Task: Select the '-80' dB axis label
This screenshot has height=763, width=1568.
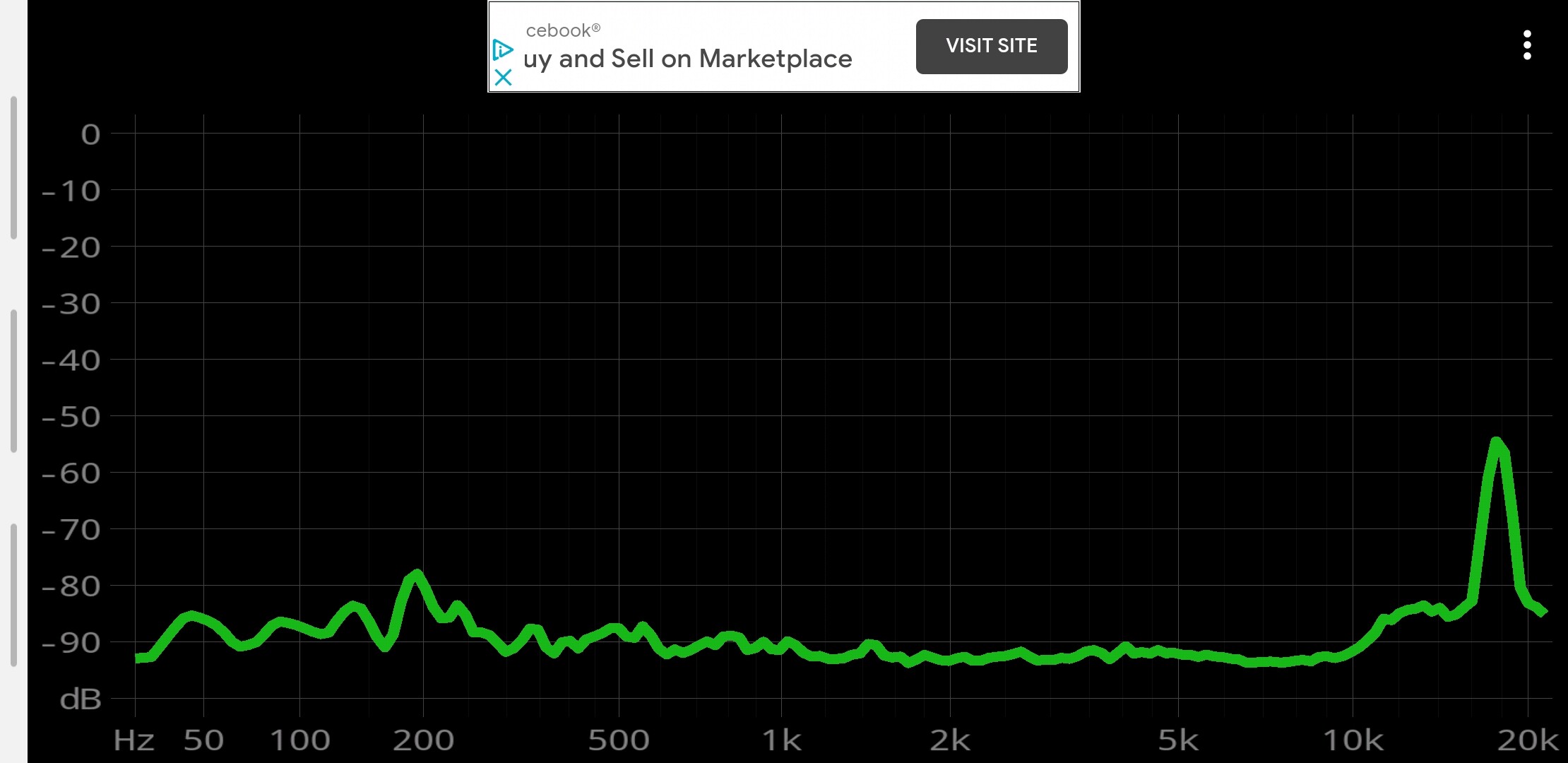Action: (x=71, y=586)
